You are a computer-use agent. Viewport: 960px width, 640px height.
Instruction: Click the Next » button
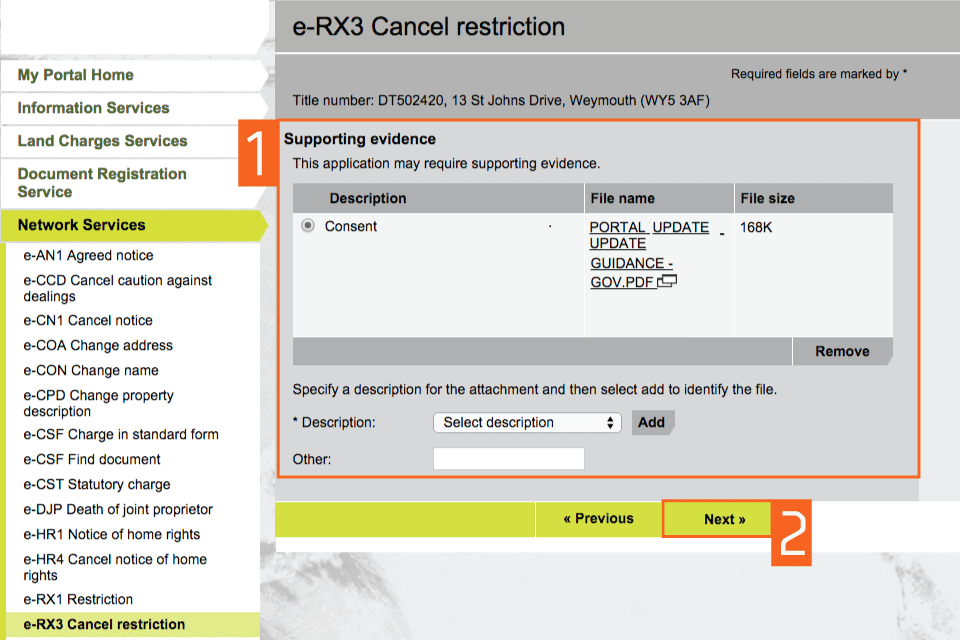coord(724,520)
